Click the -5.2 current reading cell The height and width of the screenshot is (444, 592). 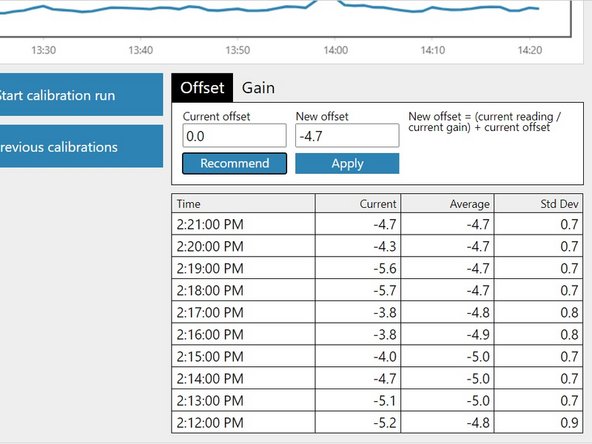click(358, 422)
